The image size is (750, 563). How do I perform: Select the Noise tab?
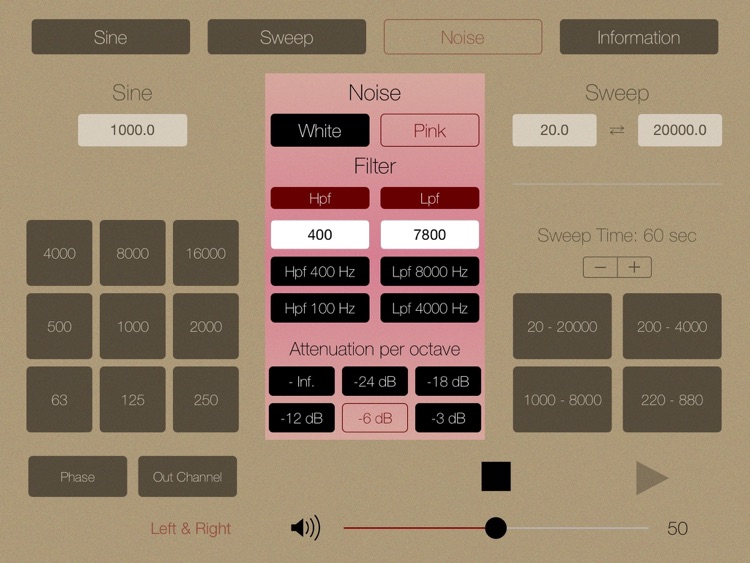click(463, 37)
